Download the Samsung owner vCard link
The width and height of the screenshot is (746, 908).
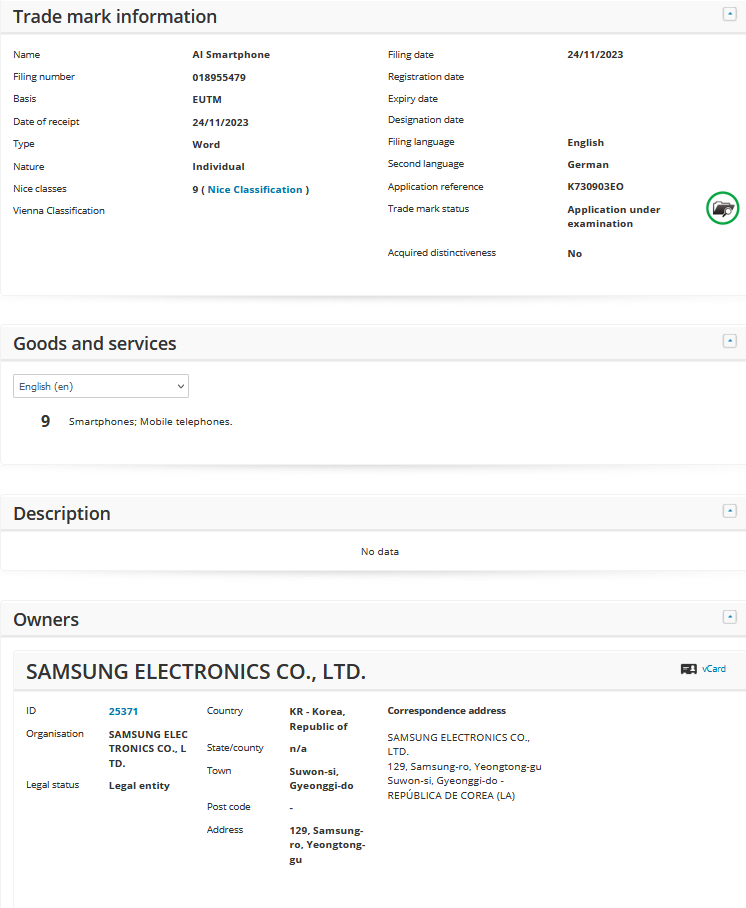coord(714,669)
